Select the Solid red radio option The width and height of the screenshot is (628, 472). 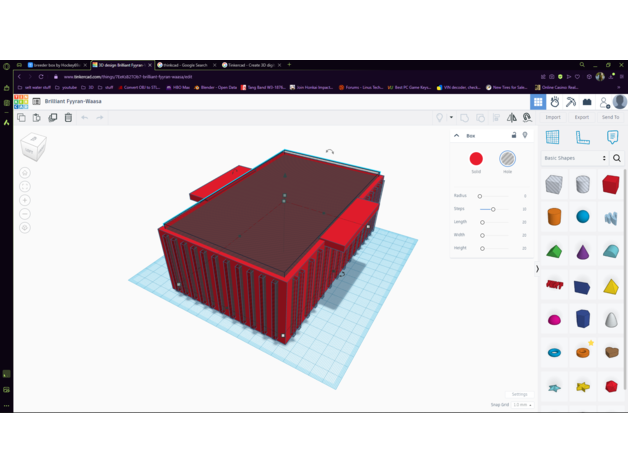476,159
